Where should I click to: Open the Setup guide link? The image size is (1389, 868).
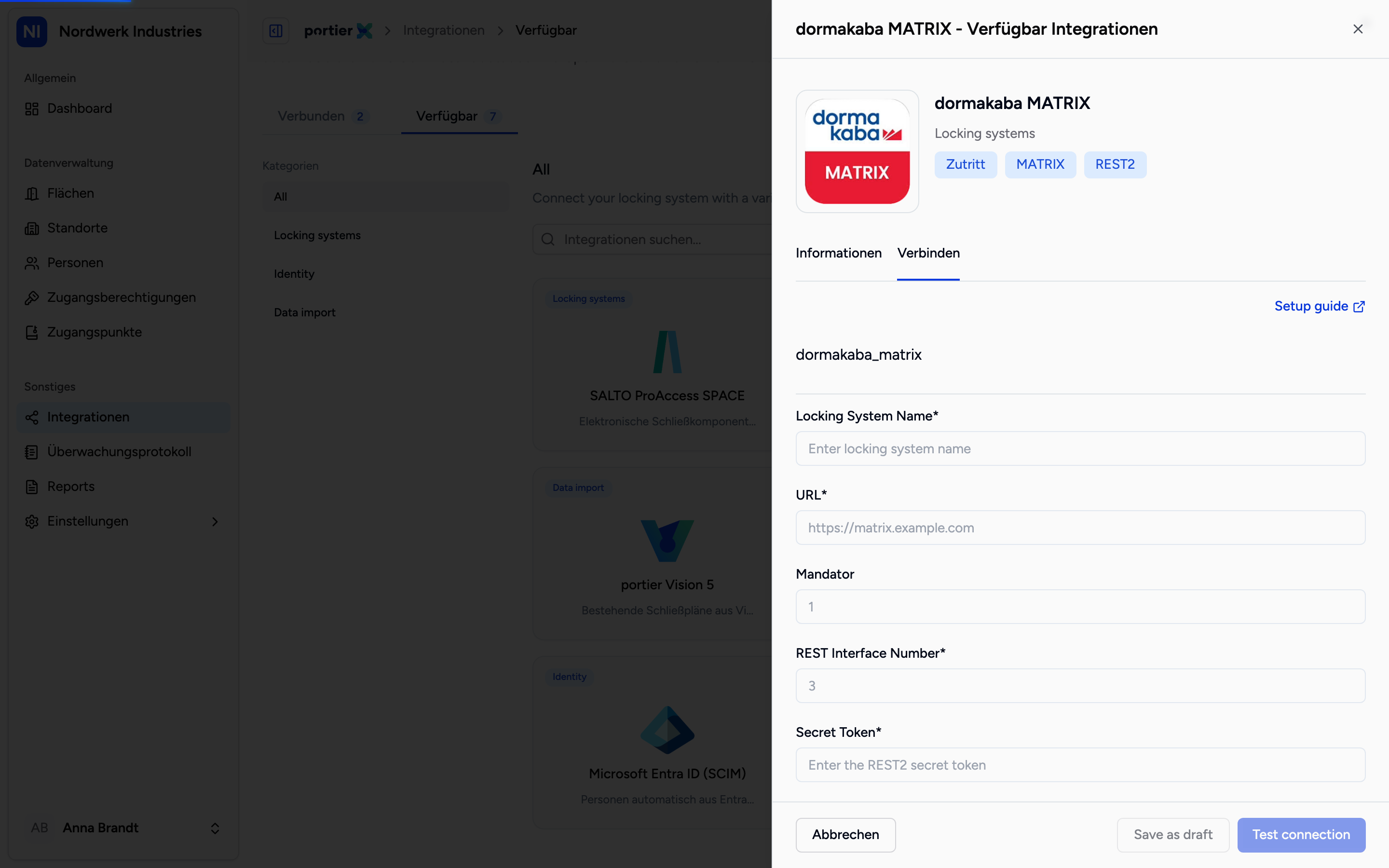coord(1320,307)
